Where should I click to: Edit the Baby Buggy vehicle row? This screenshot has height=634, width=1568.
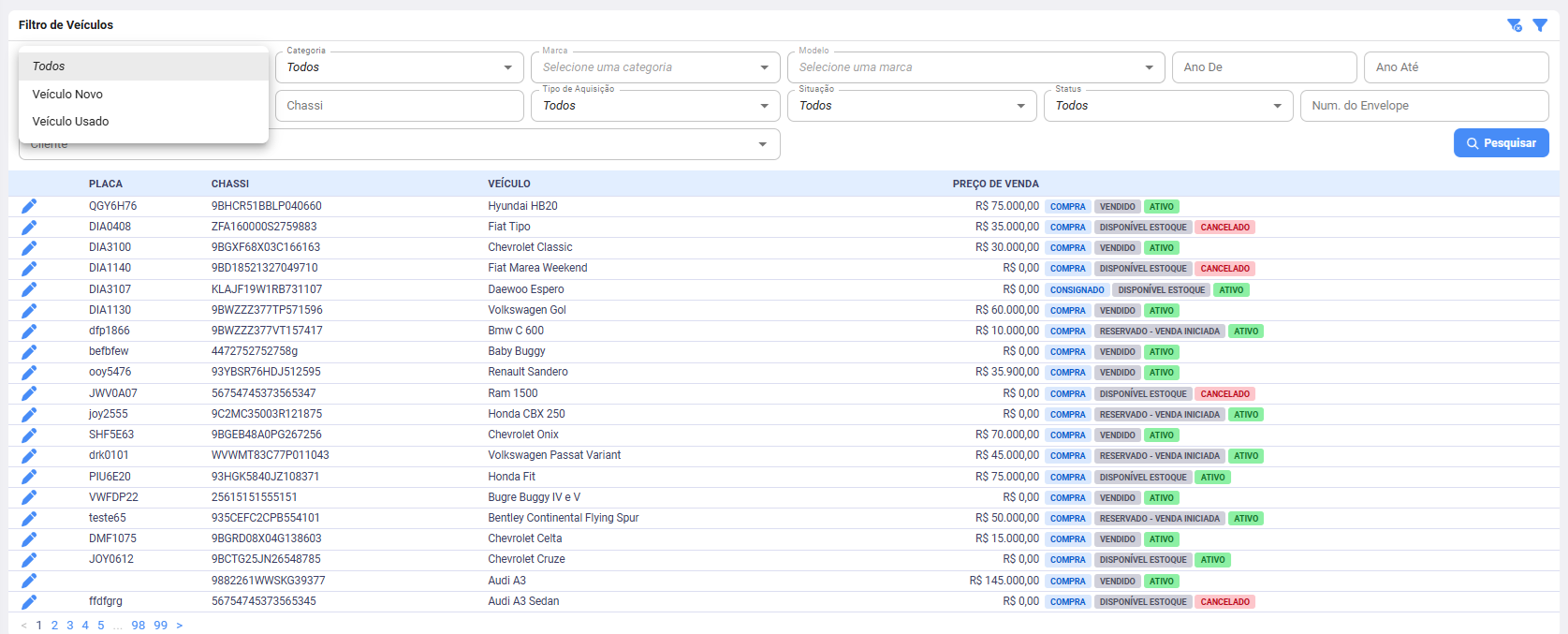(29, 351)
